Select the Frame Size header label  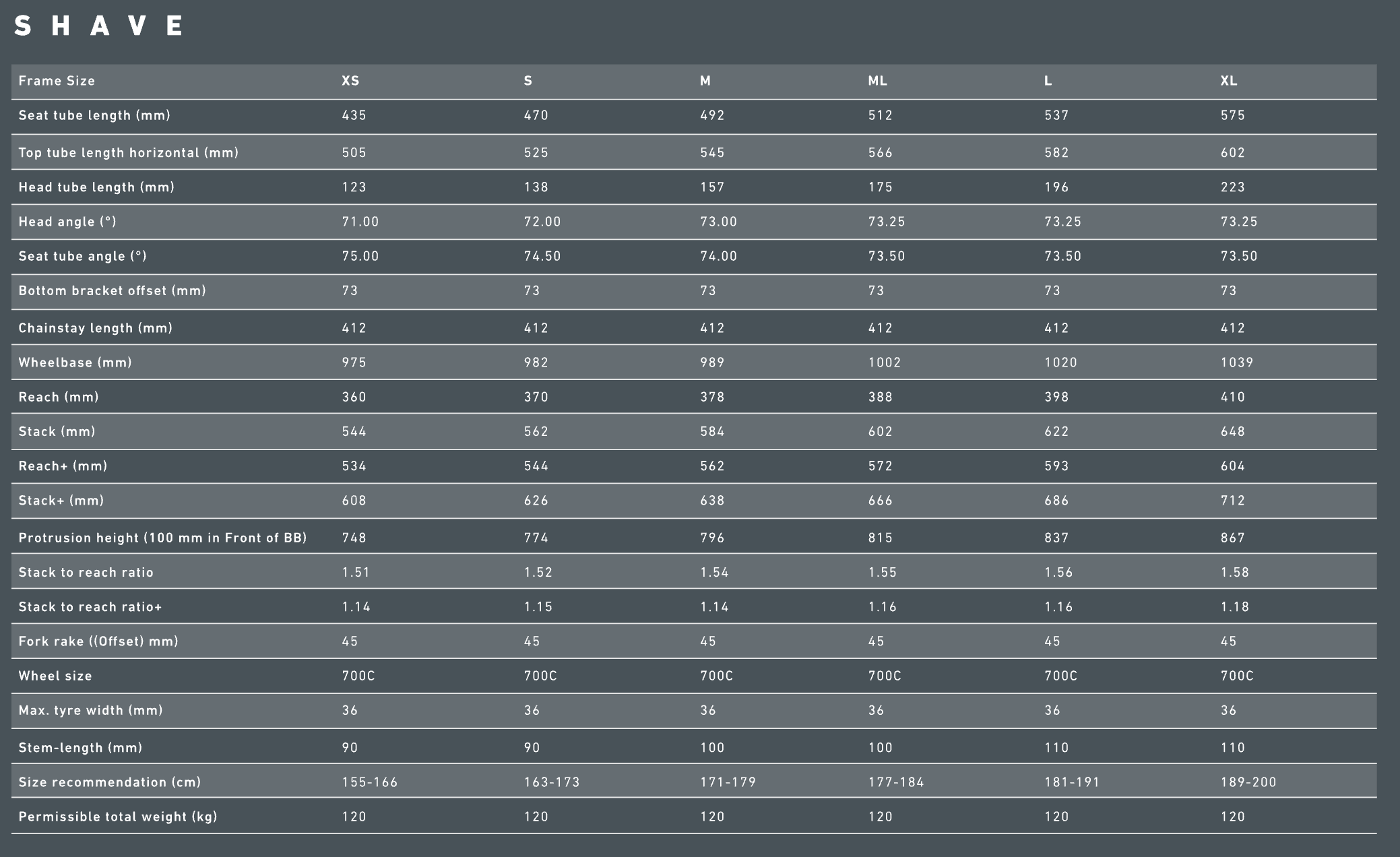[57, 81]
